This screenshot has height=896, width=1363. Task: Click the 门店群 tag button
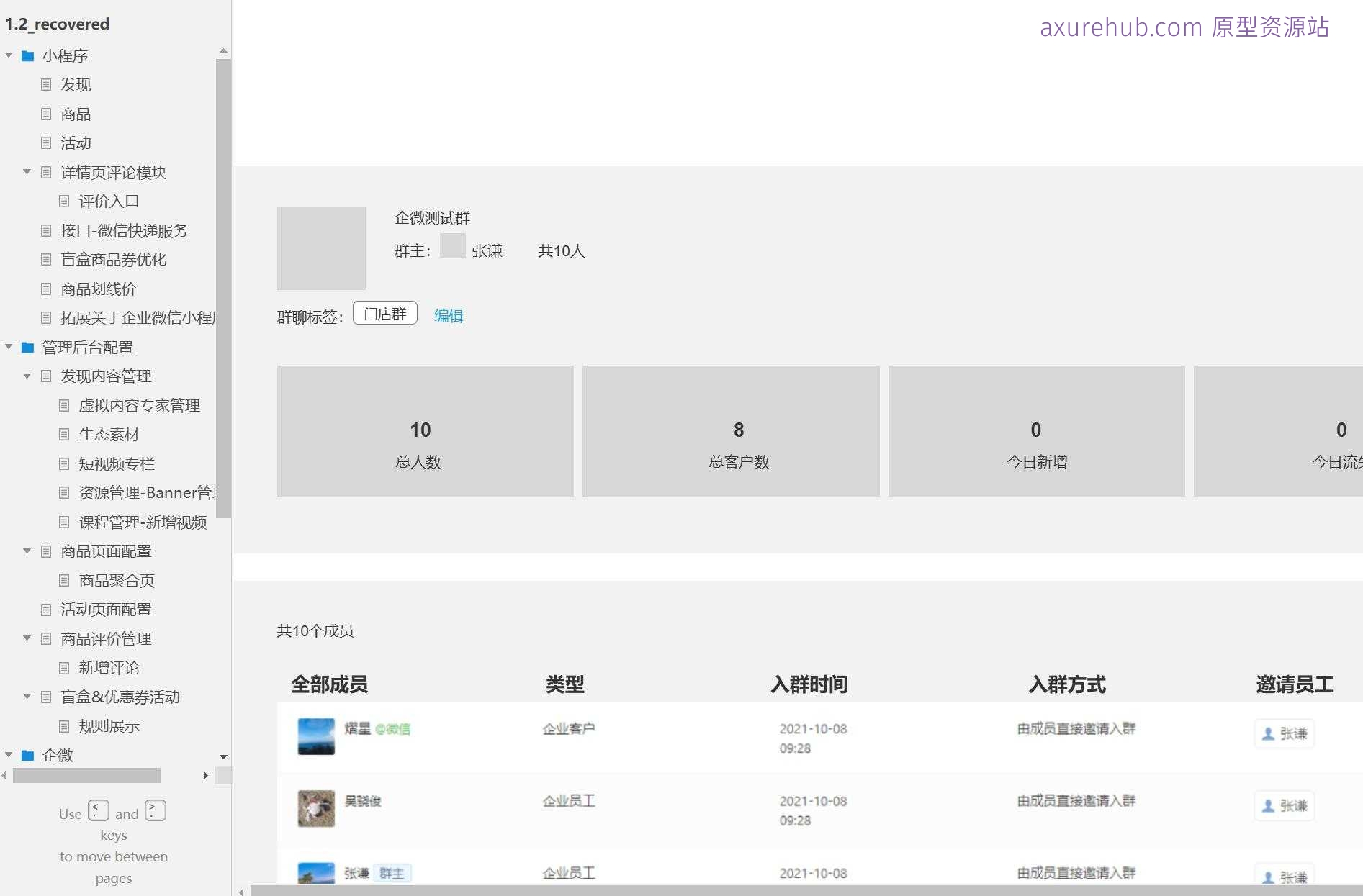coord(385,312)
